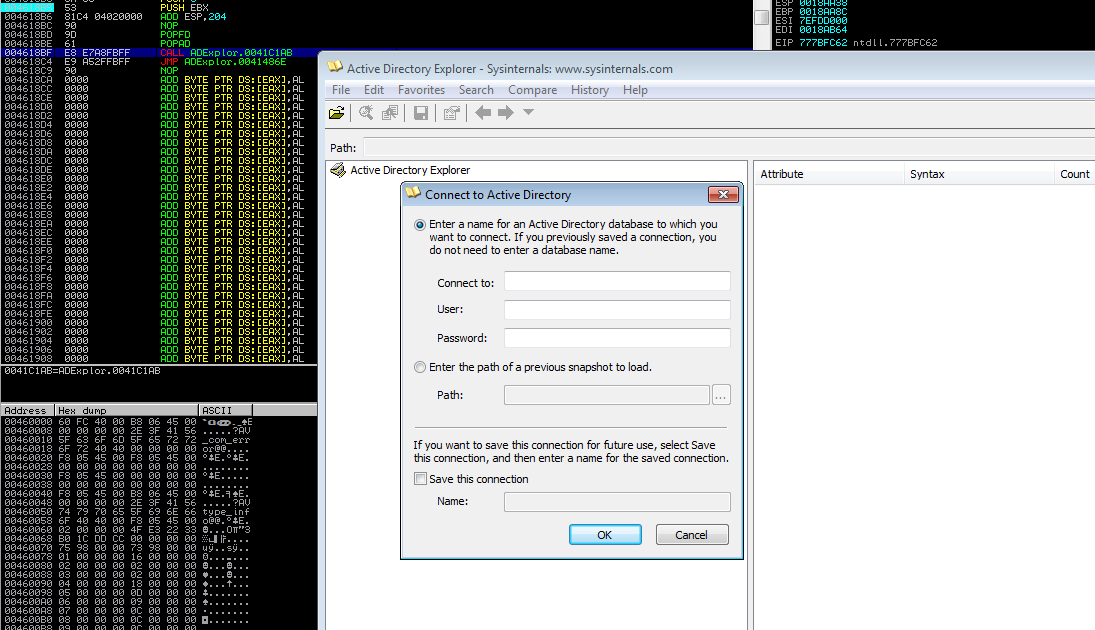Select the Active Directory Explorer root node
Viewport: 1095px width, 630px height.
click(x=409, y=170)
